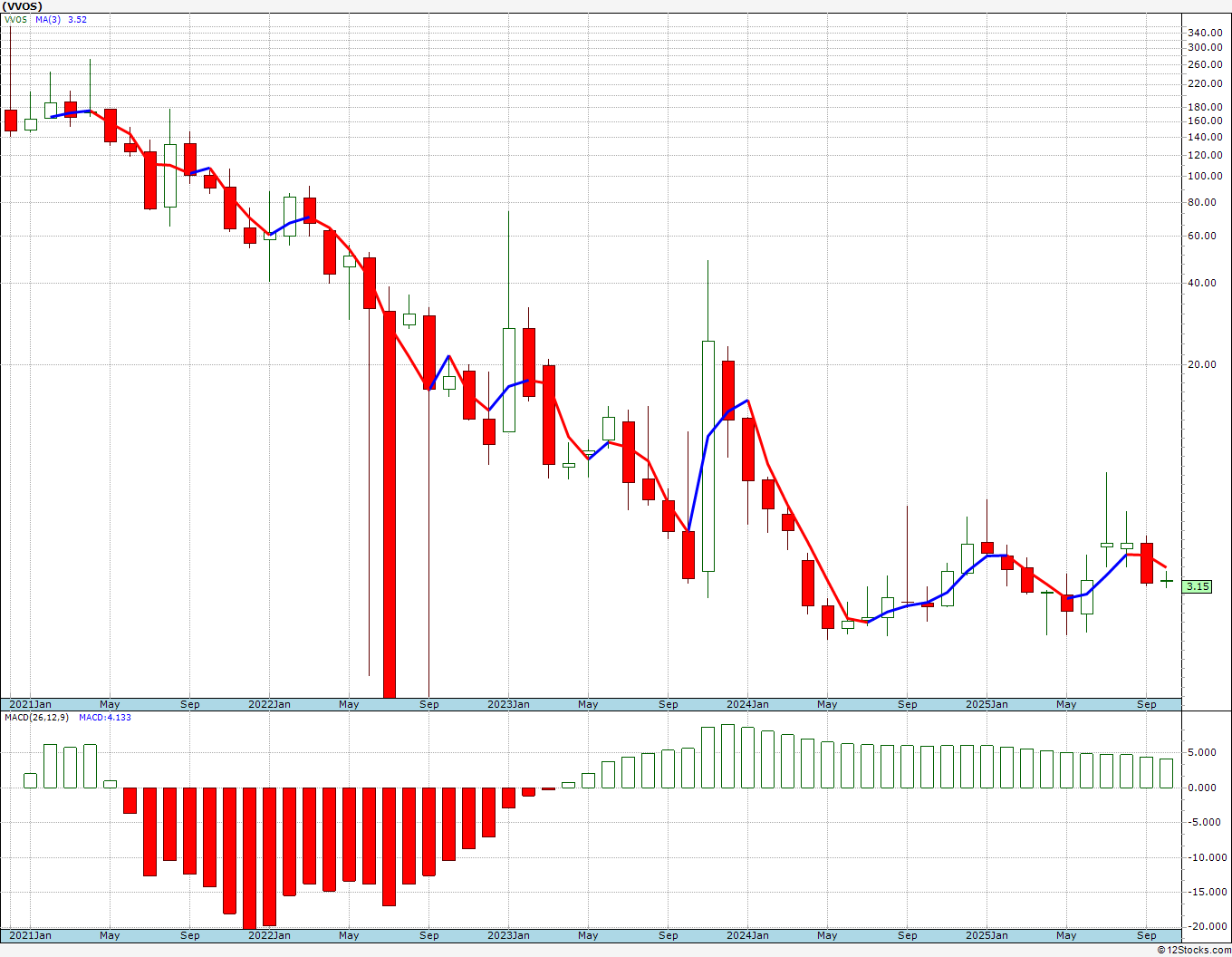Select the MACD:4.133 value label
Screen dimensions: 1232x957
pyautogui.click(x=105, y=717)
